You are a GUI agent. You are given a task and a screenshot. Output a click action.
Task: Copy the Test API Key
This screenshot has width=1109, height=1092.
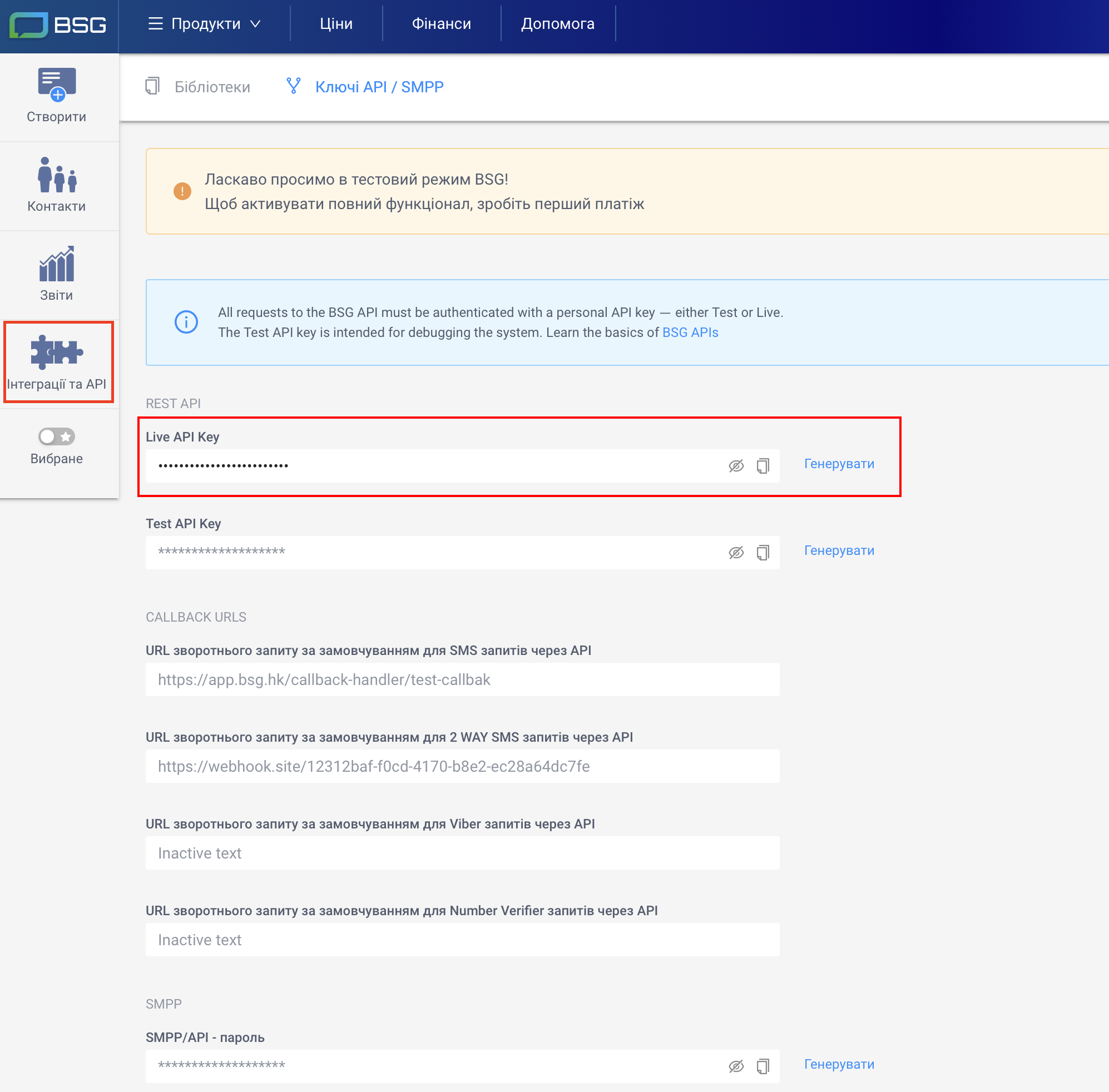(x=763, y=552)
